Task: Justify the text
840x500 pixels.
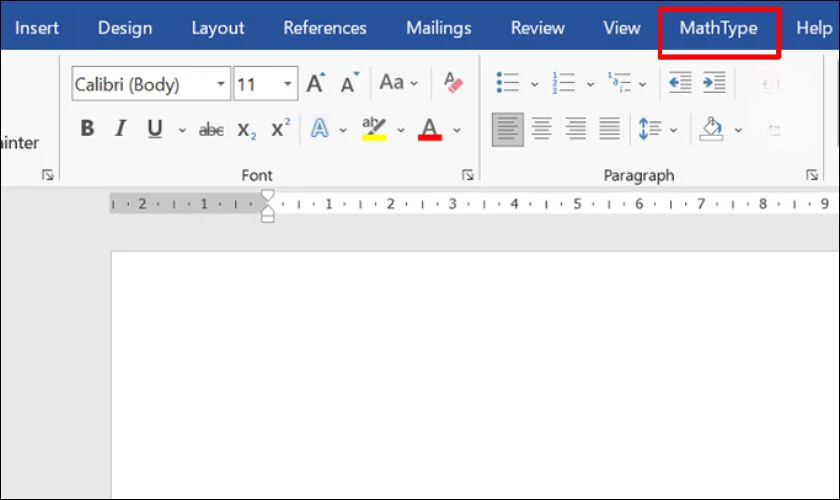Action: click(610, 129)
